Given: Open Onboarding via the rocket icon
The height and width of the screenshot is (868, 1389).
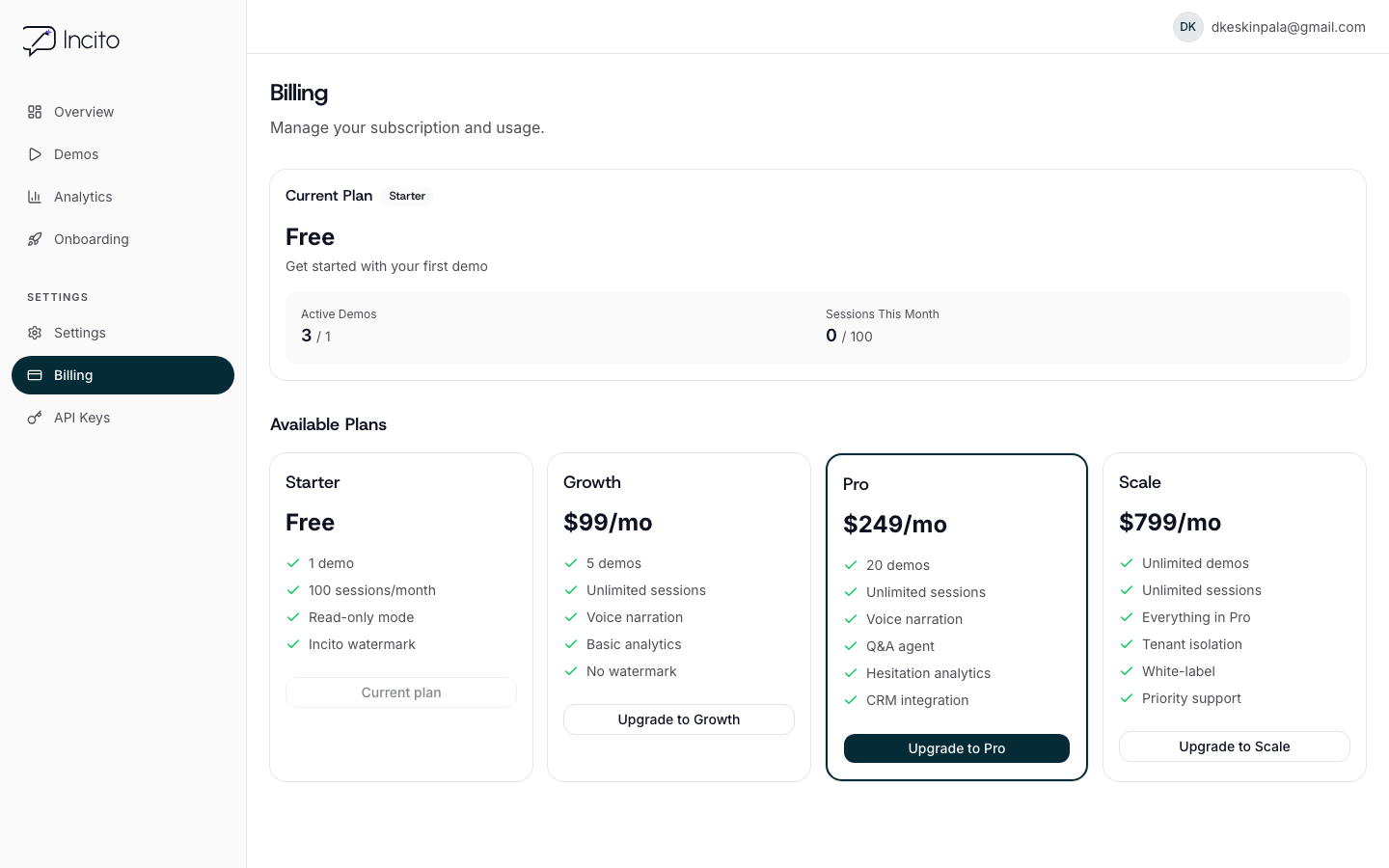Looking at the screenshot, I should [36, 239].
